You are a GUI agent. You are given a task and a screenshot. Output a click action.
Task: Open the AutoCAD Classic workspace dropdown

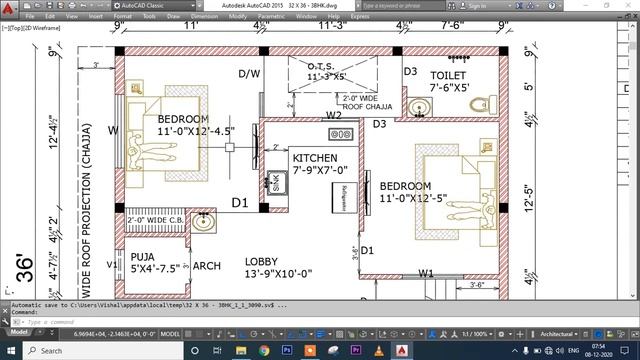[154, 6]
